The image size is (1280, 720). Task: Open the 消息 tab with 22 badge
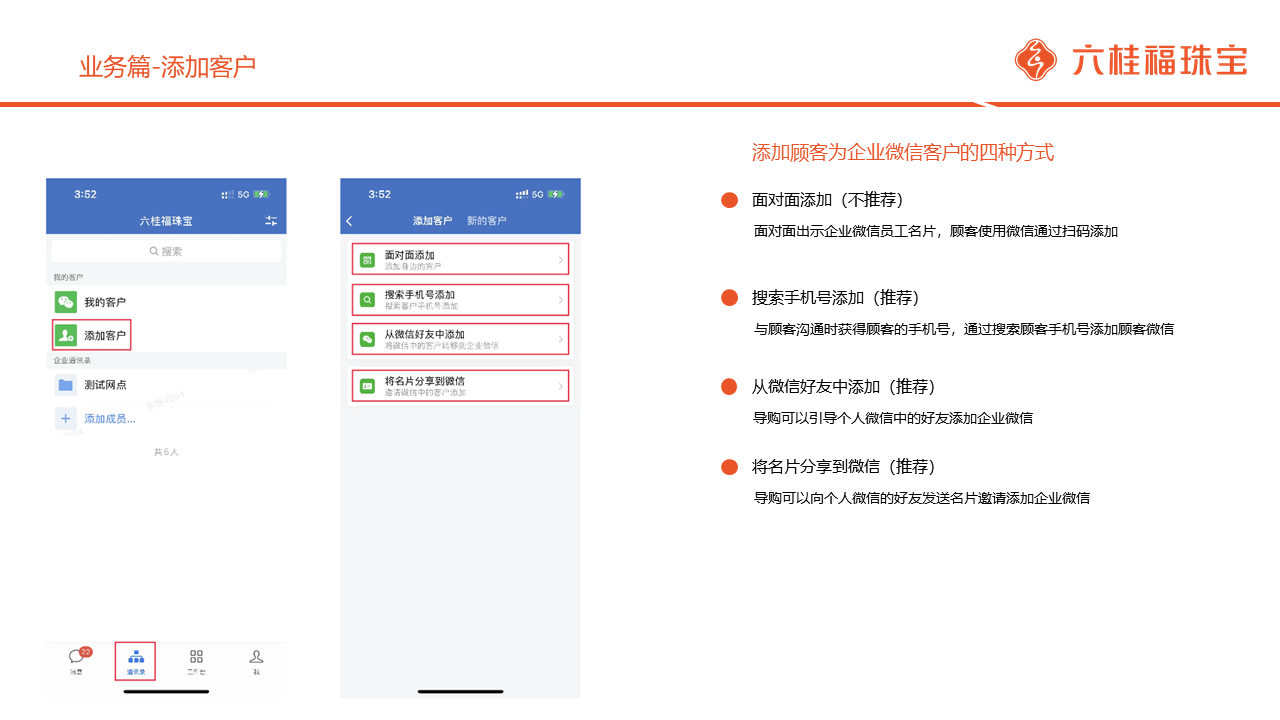point(76,661)
